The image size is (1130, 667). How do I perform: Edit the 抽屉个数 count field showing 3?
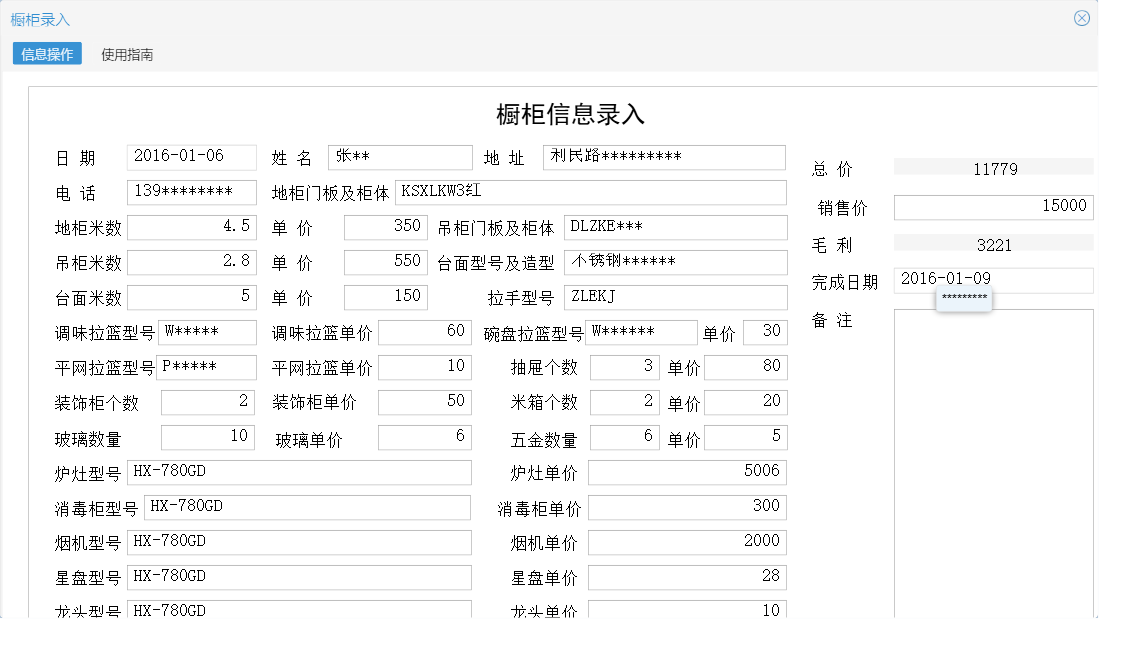(x=624, y=367)
